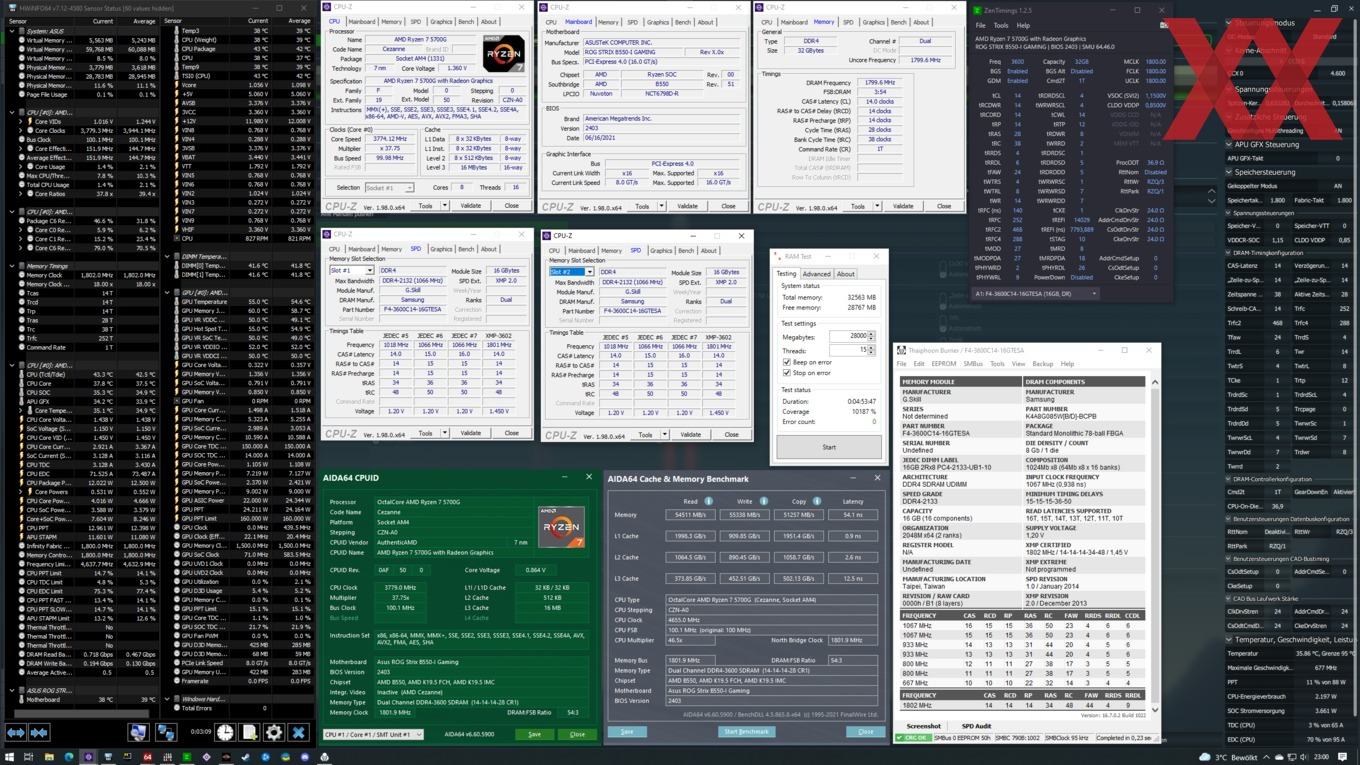Click info icon beside Write in AIDA64 benchmark

(763, 501)
